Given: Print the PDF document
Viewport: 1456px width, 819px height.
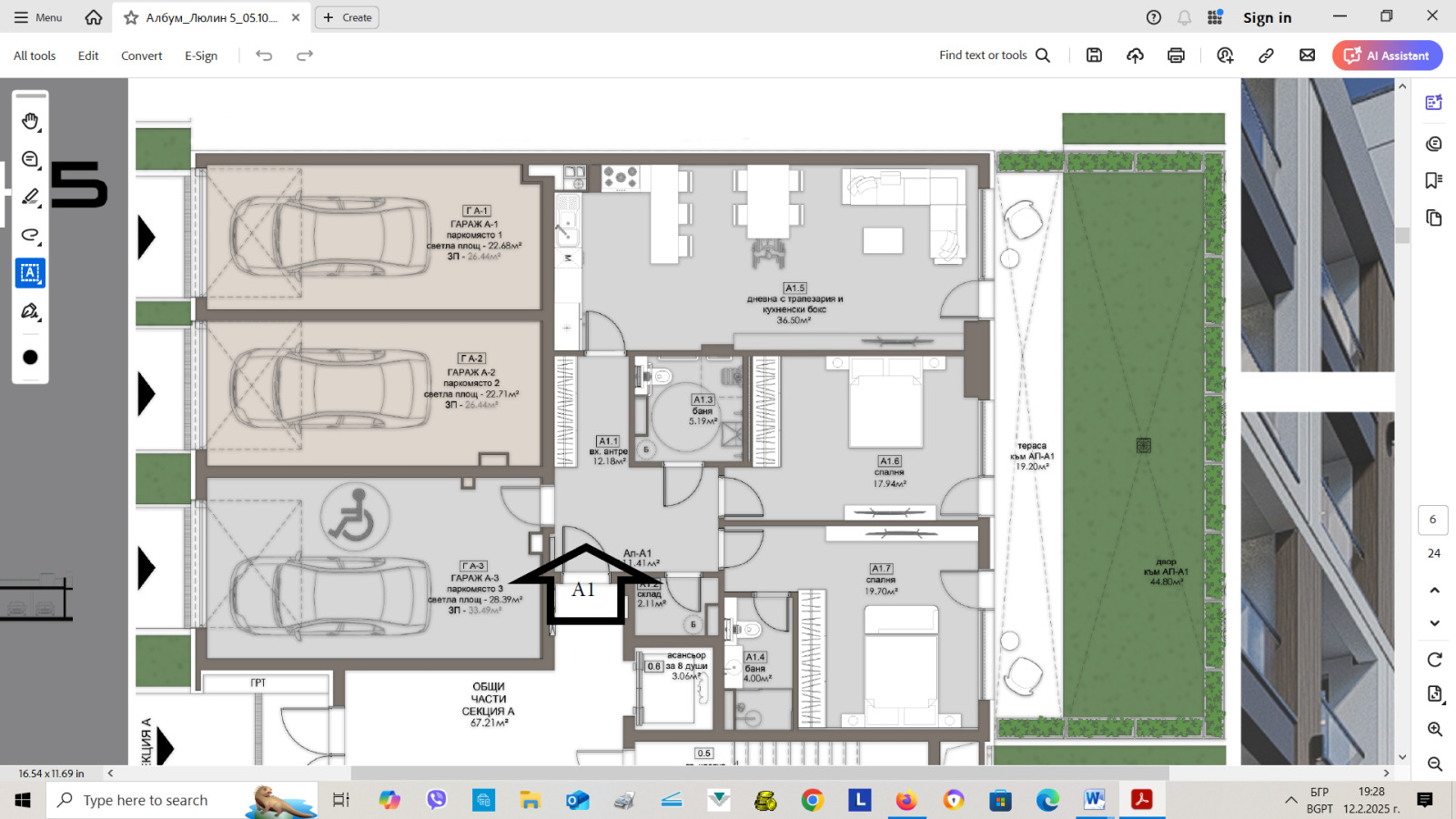Looking at the screenshot, I should [x=1176, y=56].
